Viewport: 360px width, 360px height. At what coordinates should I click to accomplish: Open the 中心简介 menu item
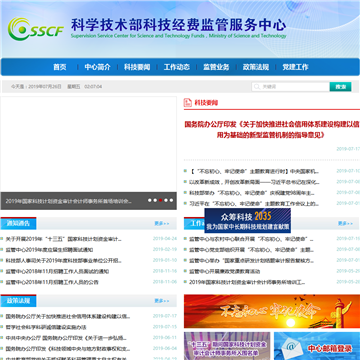[97, 67]
